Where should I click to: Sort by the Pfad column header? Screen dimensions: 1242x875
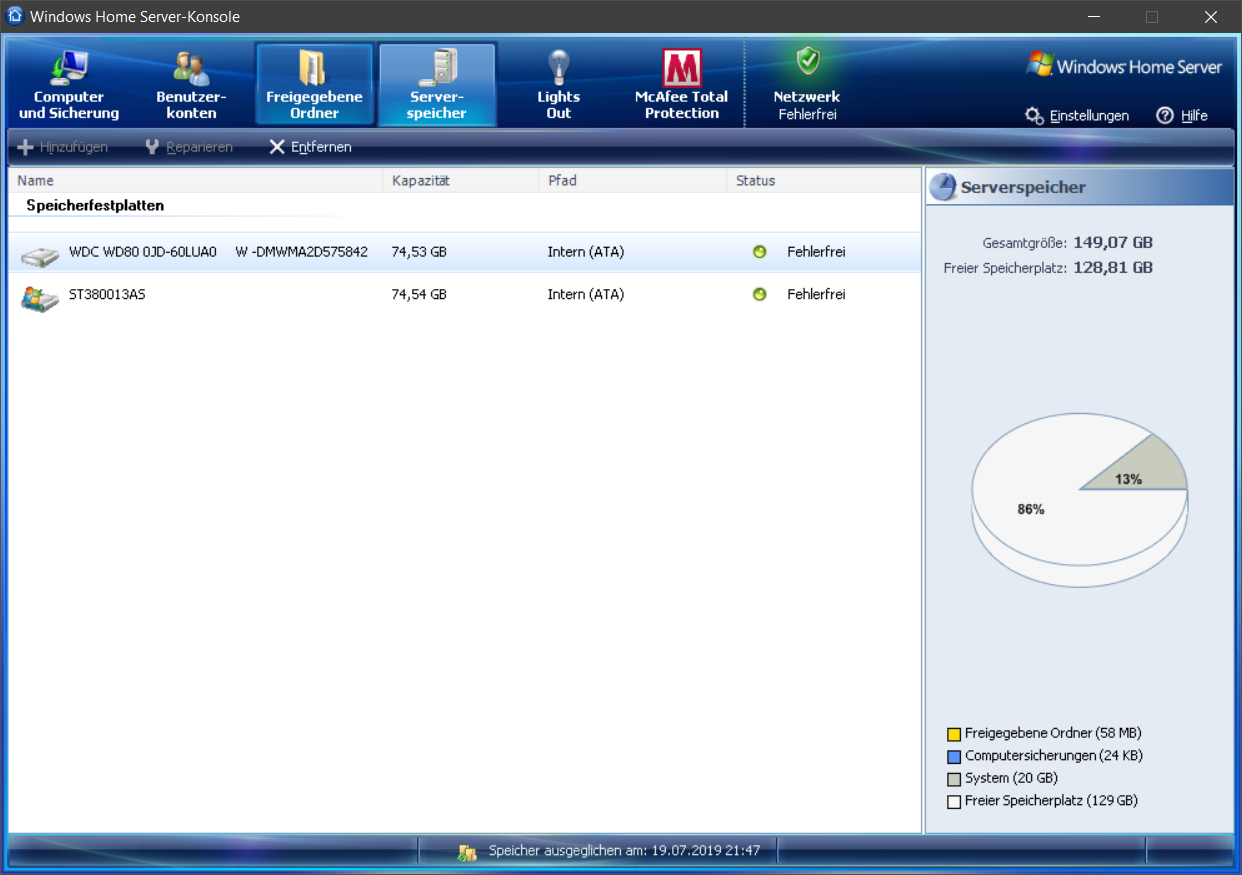tap(633, 181)
